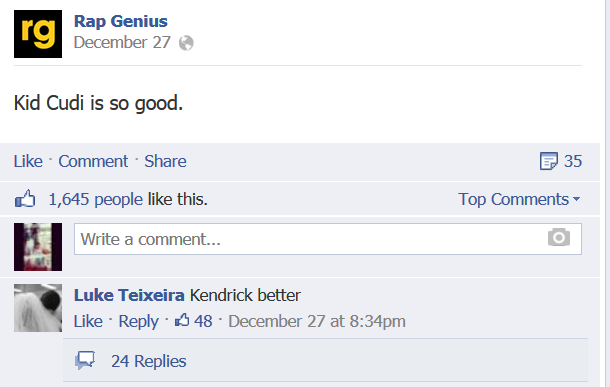
Task: Like the Rap Genius post
Action: pos(28,161)
